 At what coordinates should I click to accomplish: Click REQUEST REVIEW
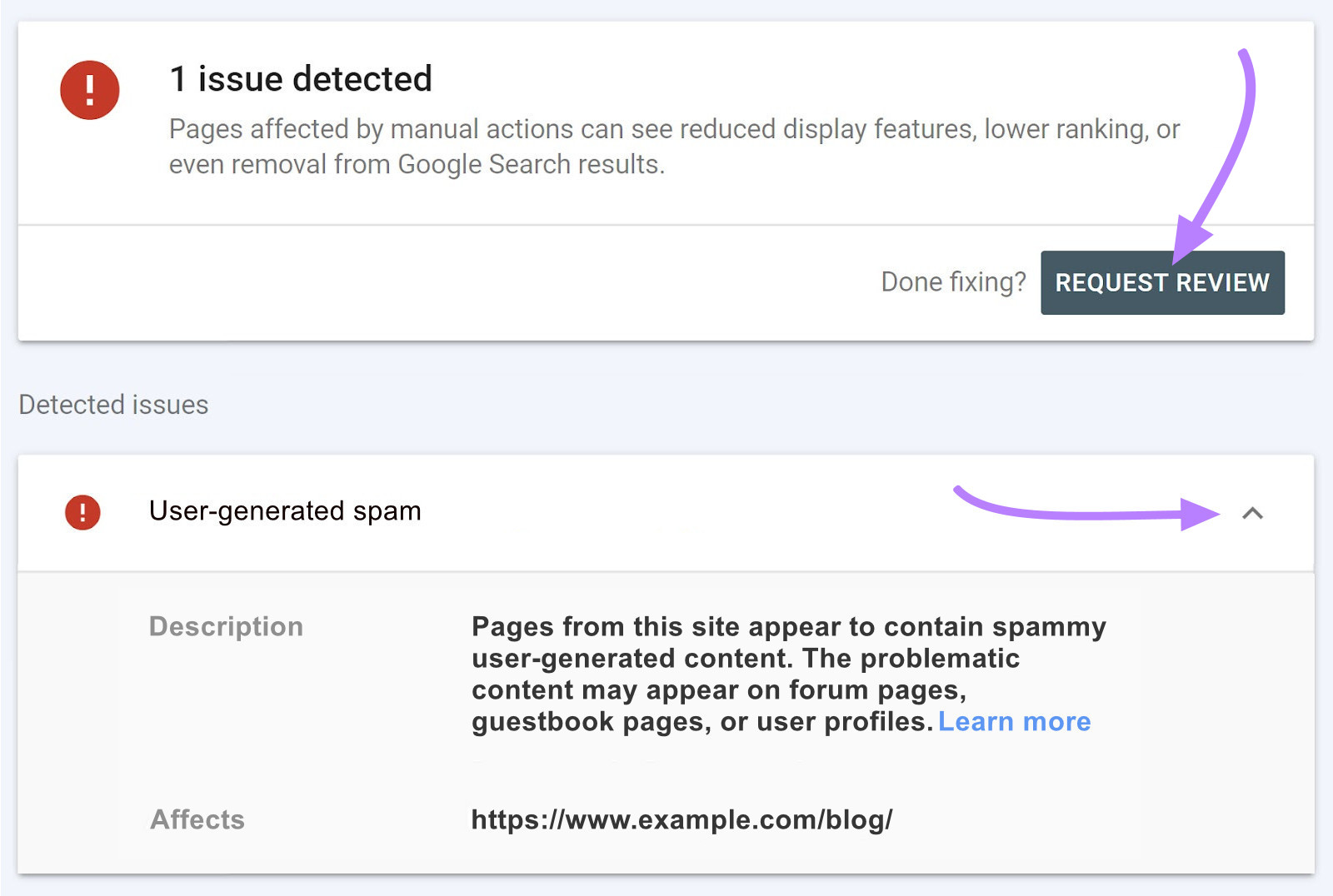point(1161,283)
